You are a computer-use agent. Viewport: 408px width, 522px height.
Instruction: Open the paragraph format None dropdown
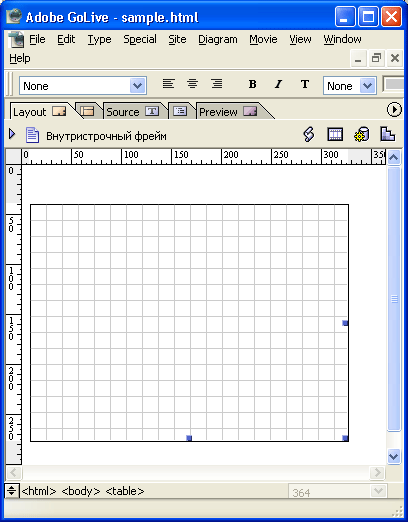tap(83, 86)
